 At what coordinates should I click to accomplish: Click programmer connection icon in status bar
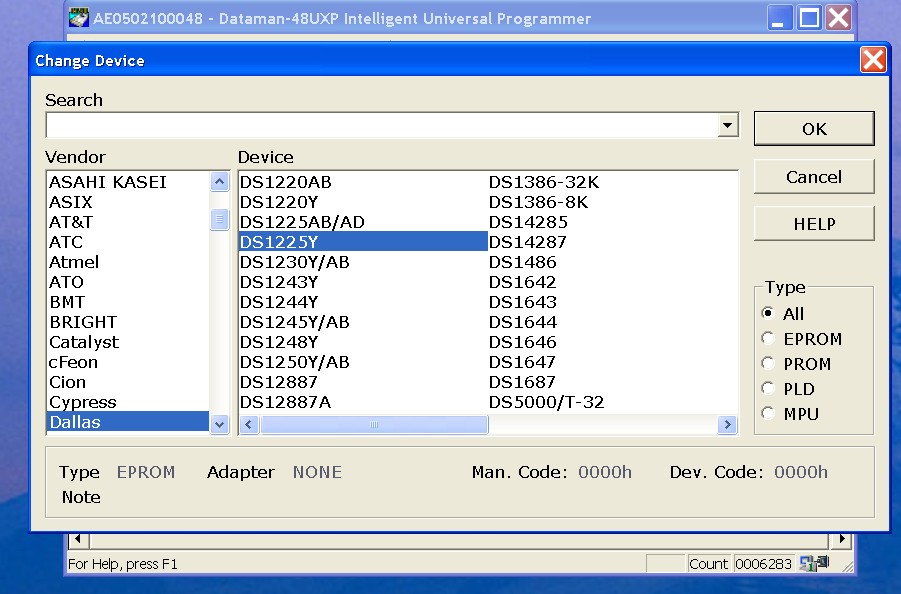814,563
